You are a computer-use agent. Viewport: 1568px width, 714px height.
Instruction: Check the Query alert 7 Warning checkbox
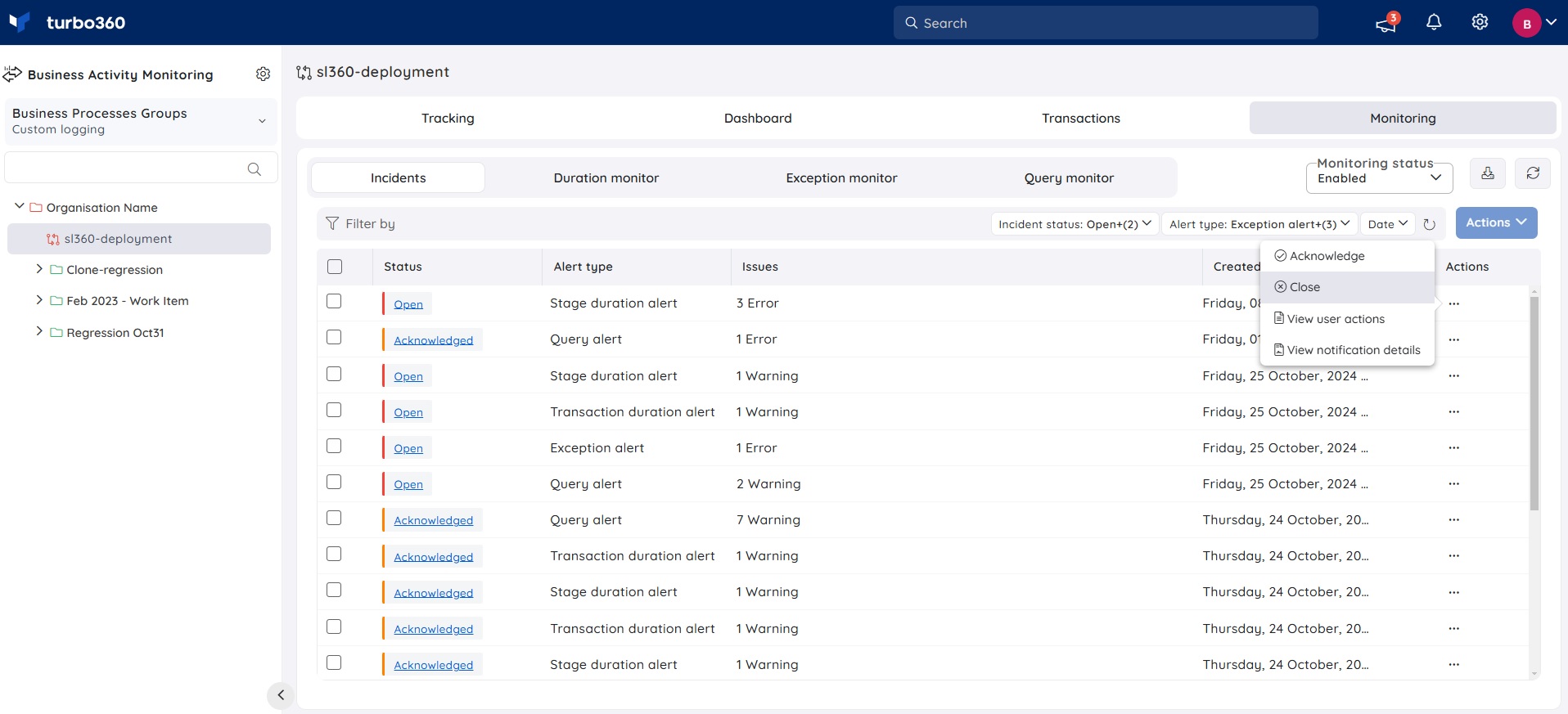point(334,518)
